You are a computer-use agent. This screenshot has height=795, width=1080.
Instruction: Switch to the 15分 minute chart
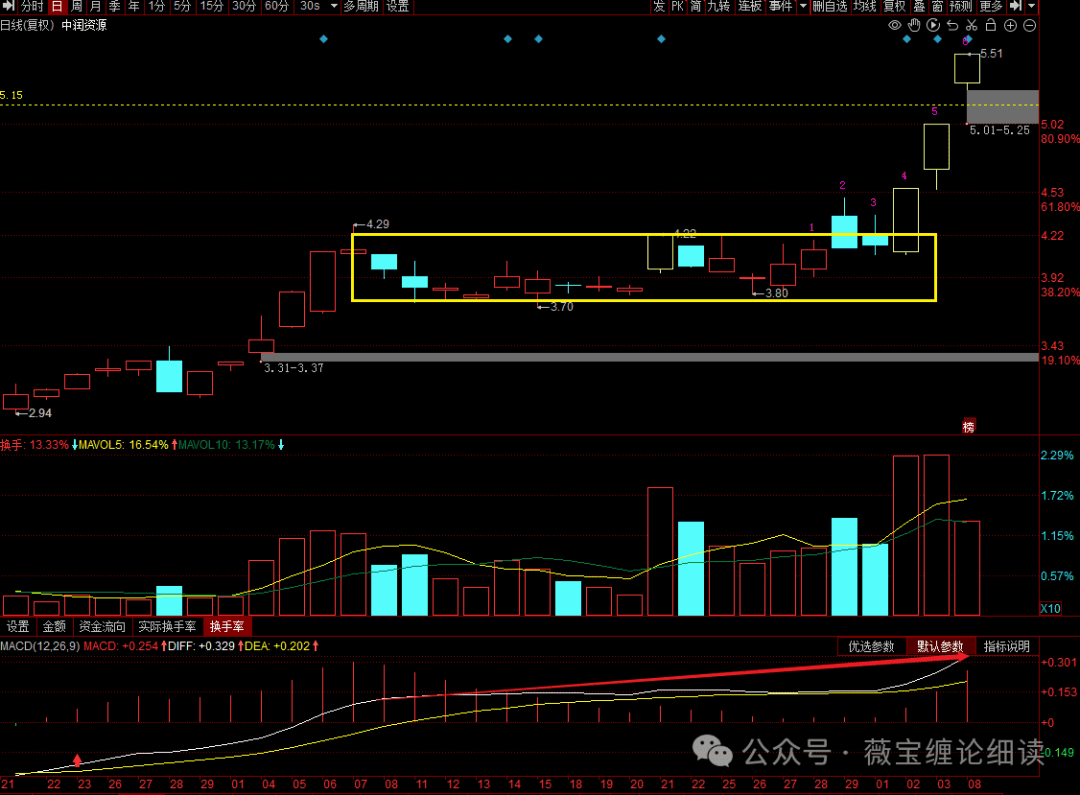coord(211,6)
